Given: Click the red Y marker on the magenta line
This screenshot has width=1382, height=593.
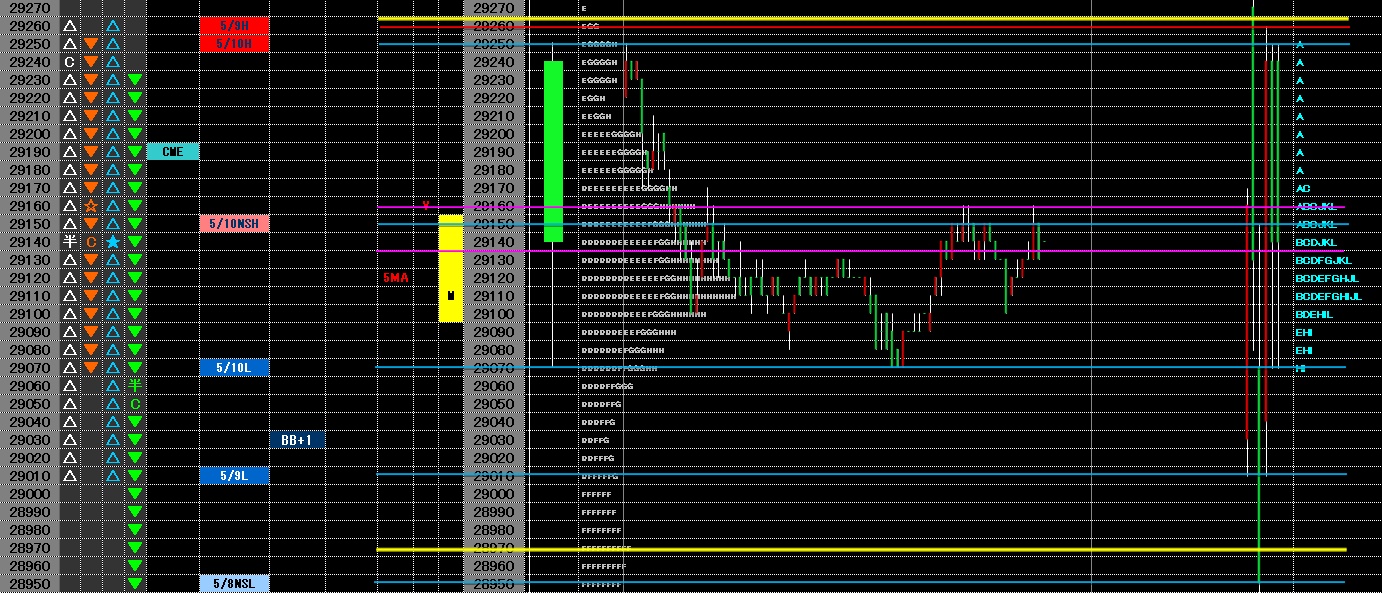Looking at the screenshot, I should tap(425, 205).
